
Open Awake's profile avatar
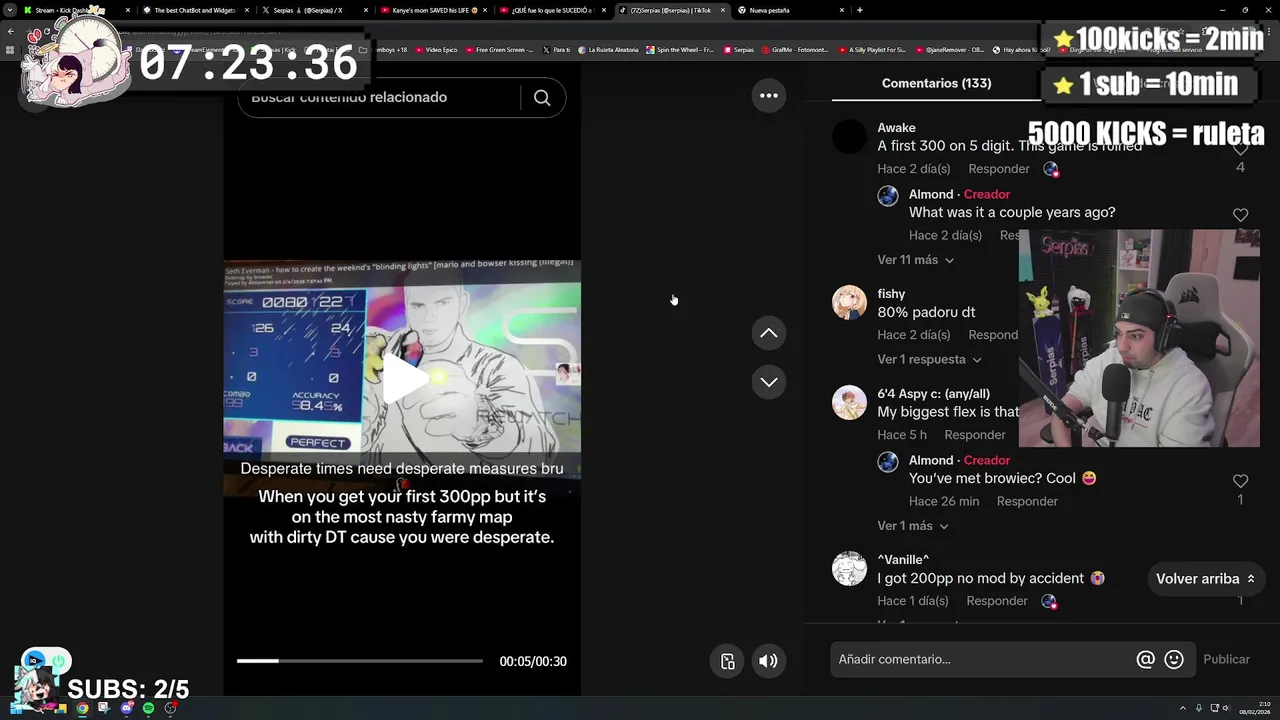click(x=849, y=137)
